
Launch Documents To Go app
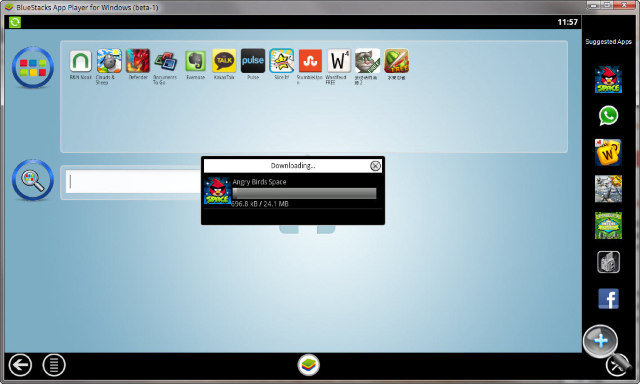click(x=166, y=62)
